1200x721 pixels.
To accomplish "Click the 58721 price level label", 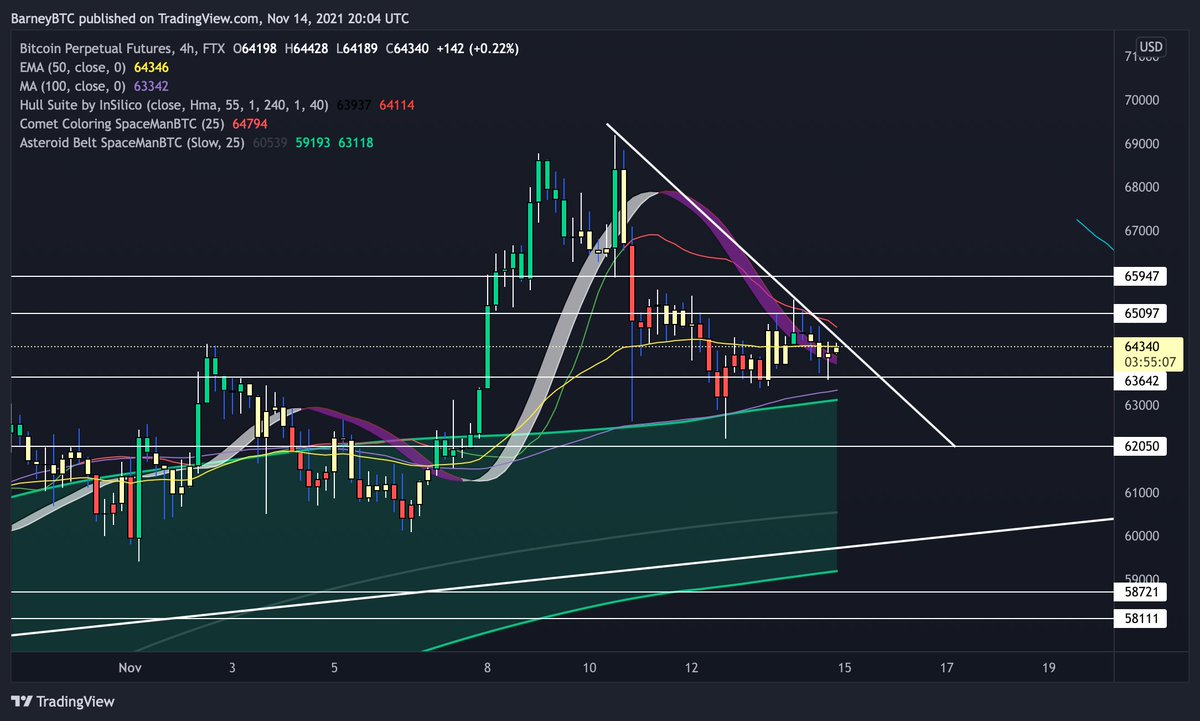I will pyautogui.click(x=1141, y=593).
